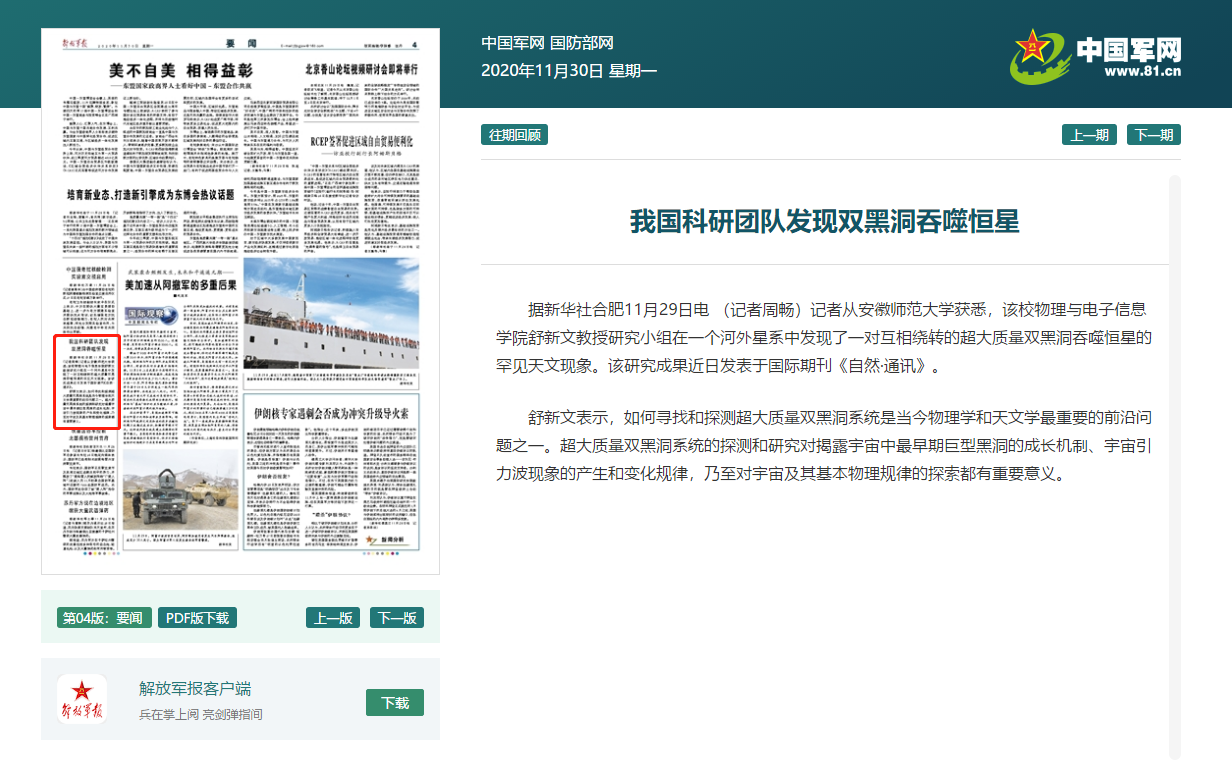
Task: Open the 美不自美 相得益彰 headline article
Action: [180, 71]
